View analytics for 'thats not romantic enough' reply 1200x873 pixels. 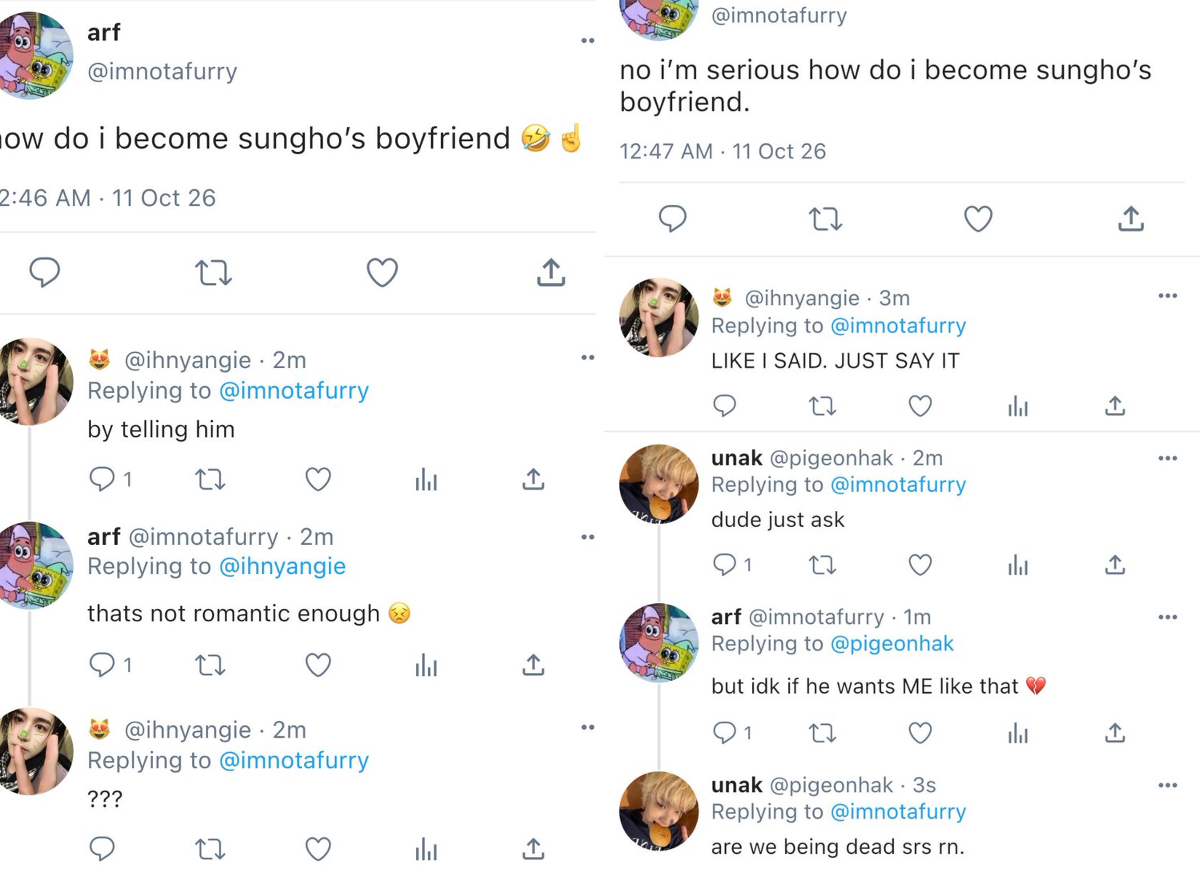(426, 665)
